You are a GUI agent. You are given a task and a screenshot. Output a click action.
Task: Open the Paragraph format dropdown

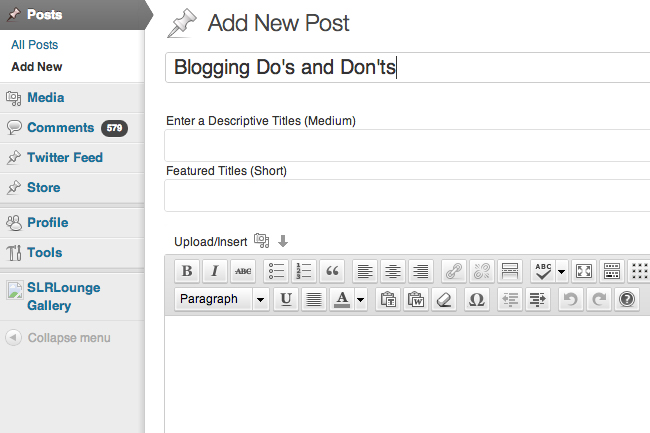(222, 299)
